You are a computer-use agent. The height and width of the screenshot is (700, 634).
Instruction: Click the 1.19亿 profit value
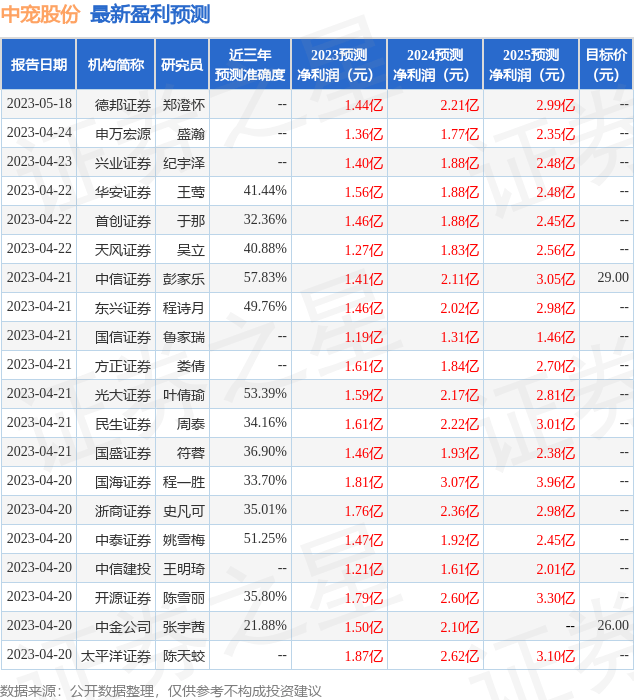tap(364, 338)
